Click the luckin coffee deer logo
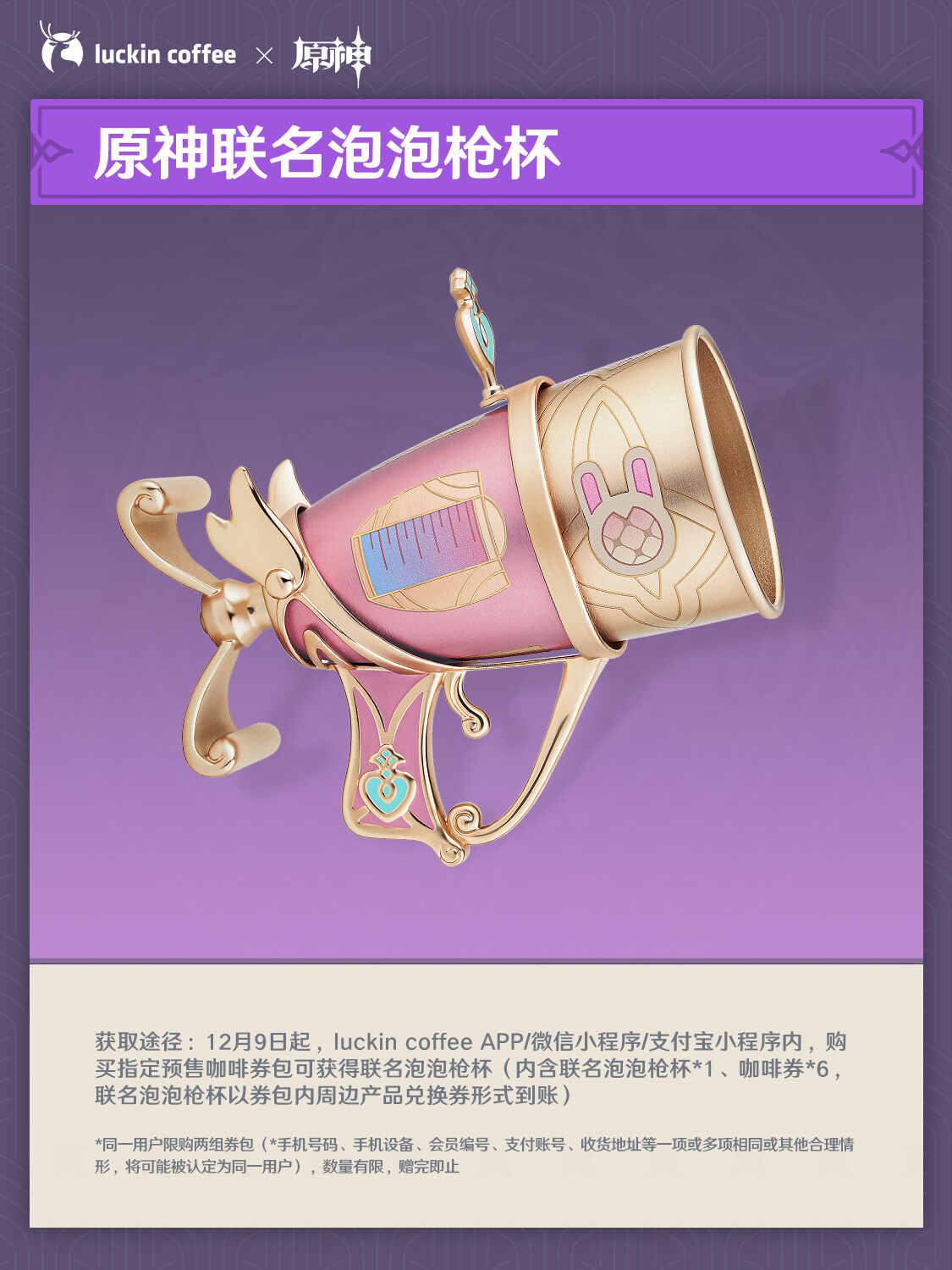Screen dimensions: 952x1270 (x=61, y=47)
